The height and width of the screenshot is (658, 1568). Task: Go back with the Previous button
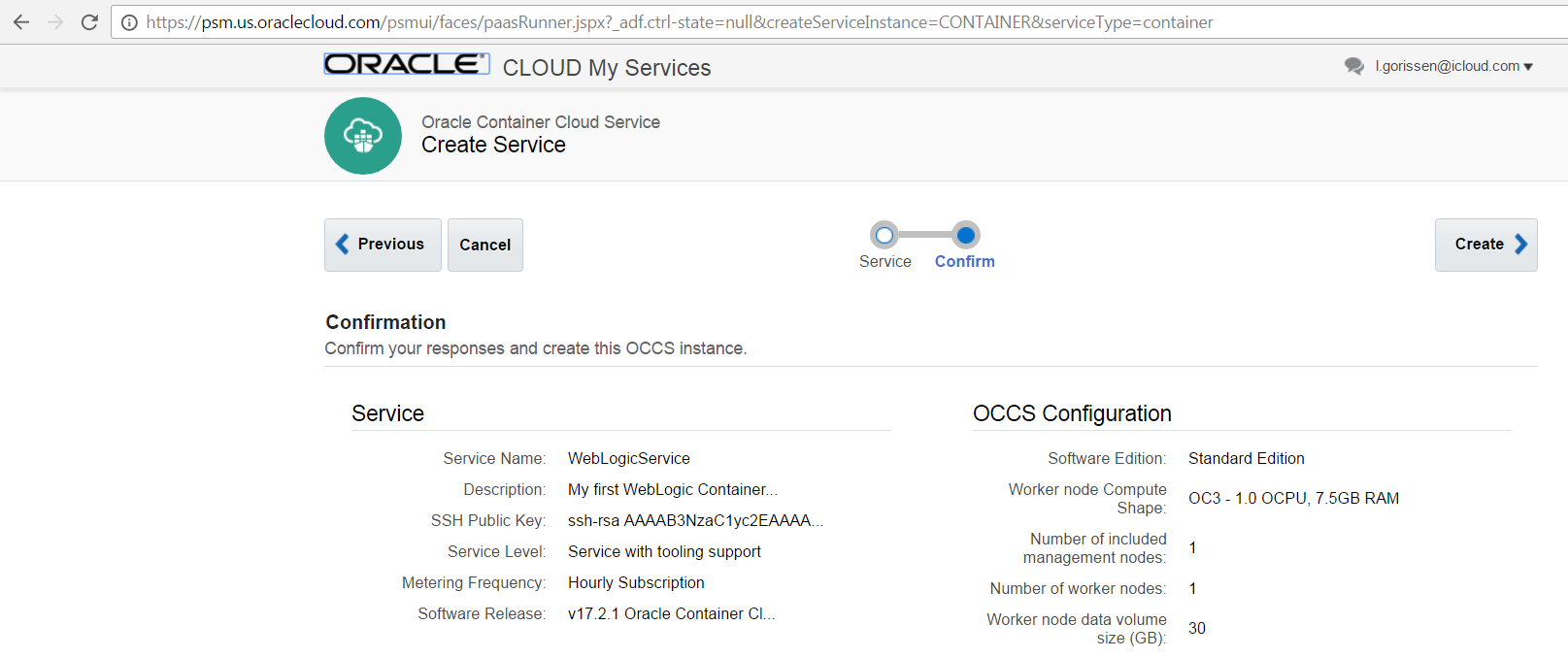pyautogui.click(x=383, y=245)
